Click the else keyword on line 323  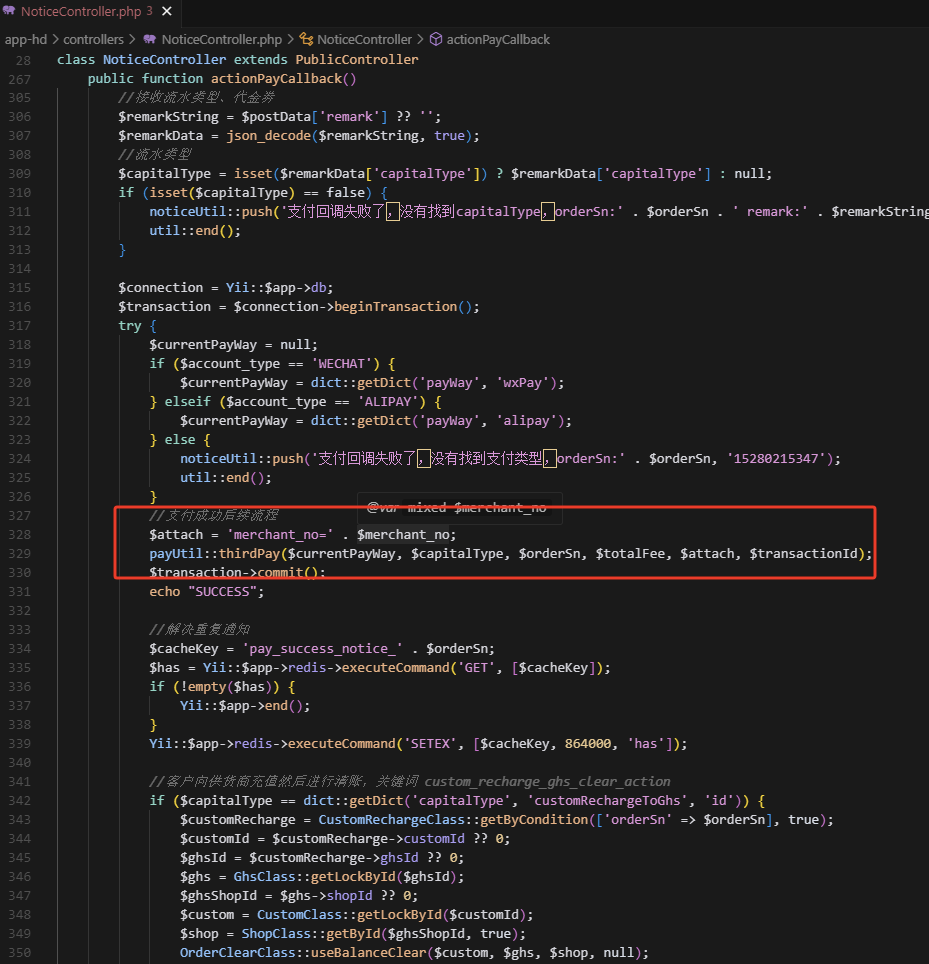coord(180,440)
